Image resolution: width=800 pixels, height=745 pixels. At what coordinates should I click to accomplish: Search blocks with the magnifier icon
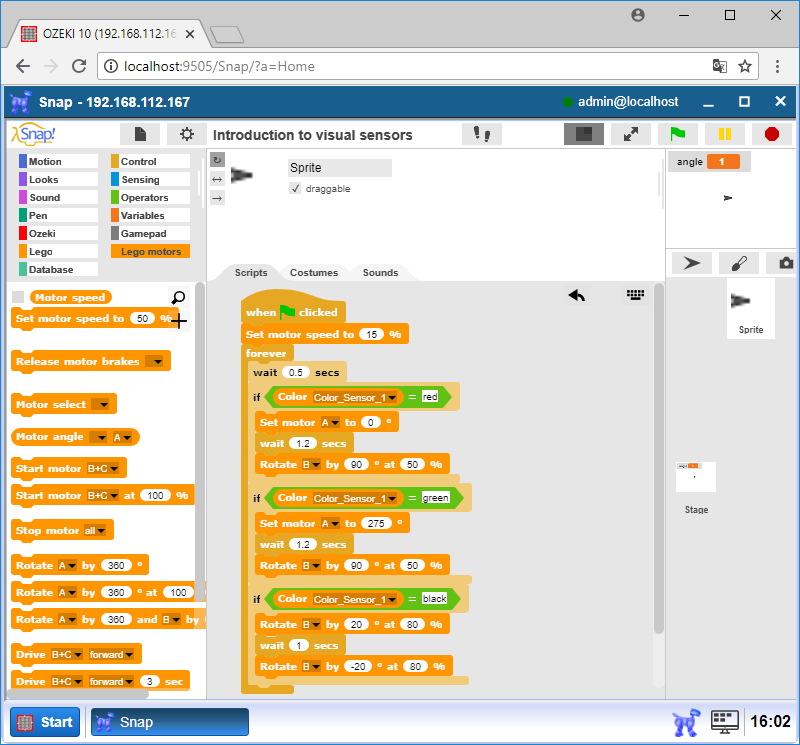(x=178, y=297)
